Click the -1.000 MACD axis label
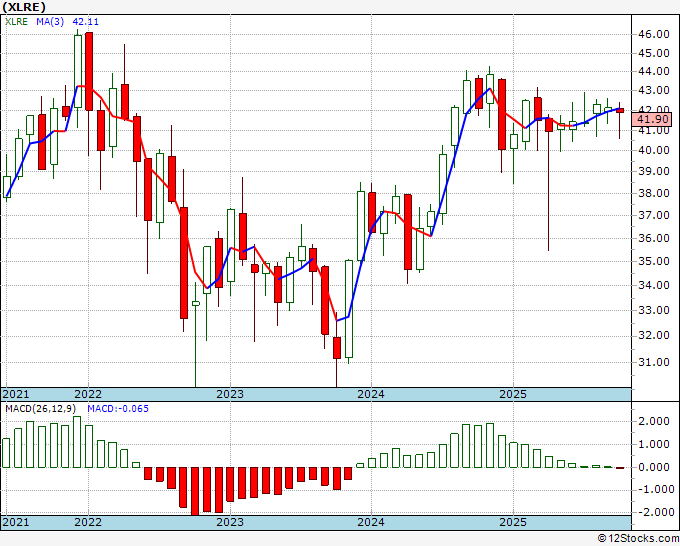 tap(654, 489)
